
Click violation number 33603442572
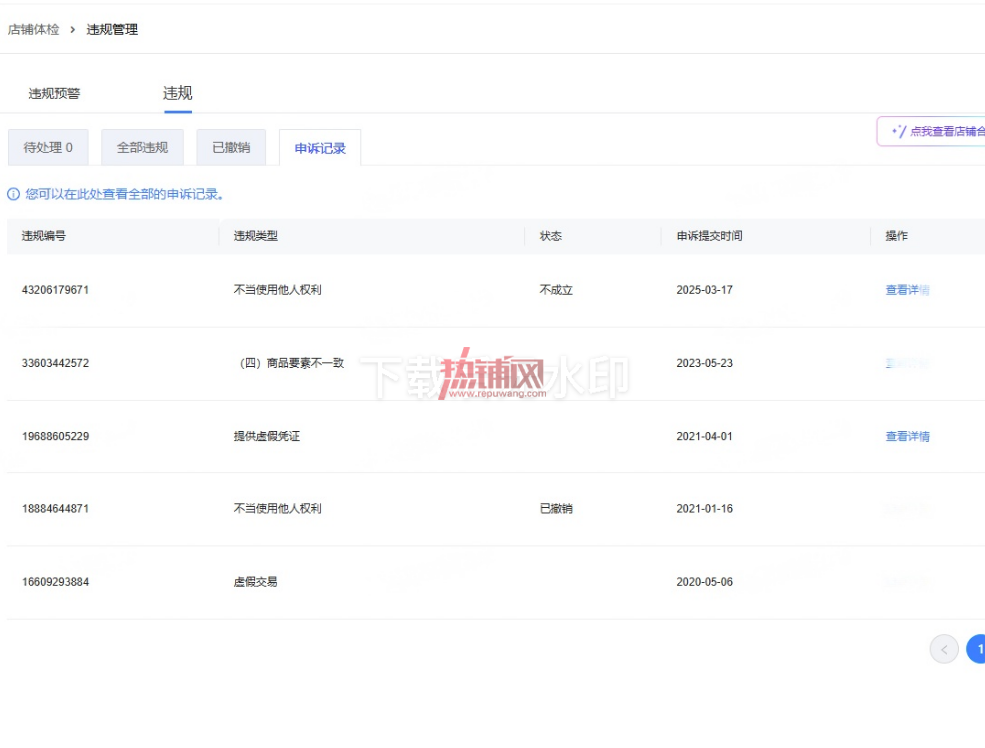pyautogui.click(x=55, y=363)
